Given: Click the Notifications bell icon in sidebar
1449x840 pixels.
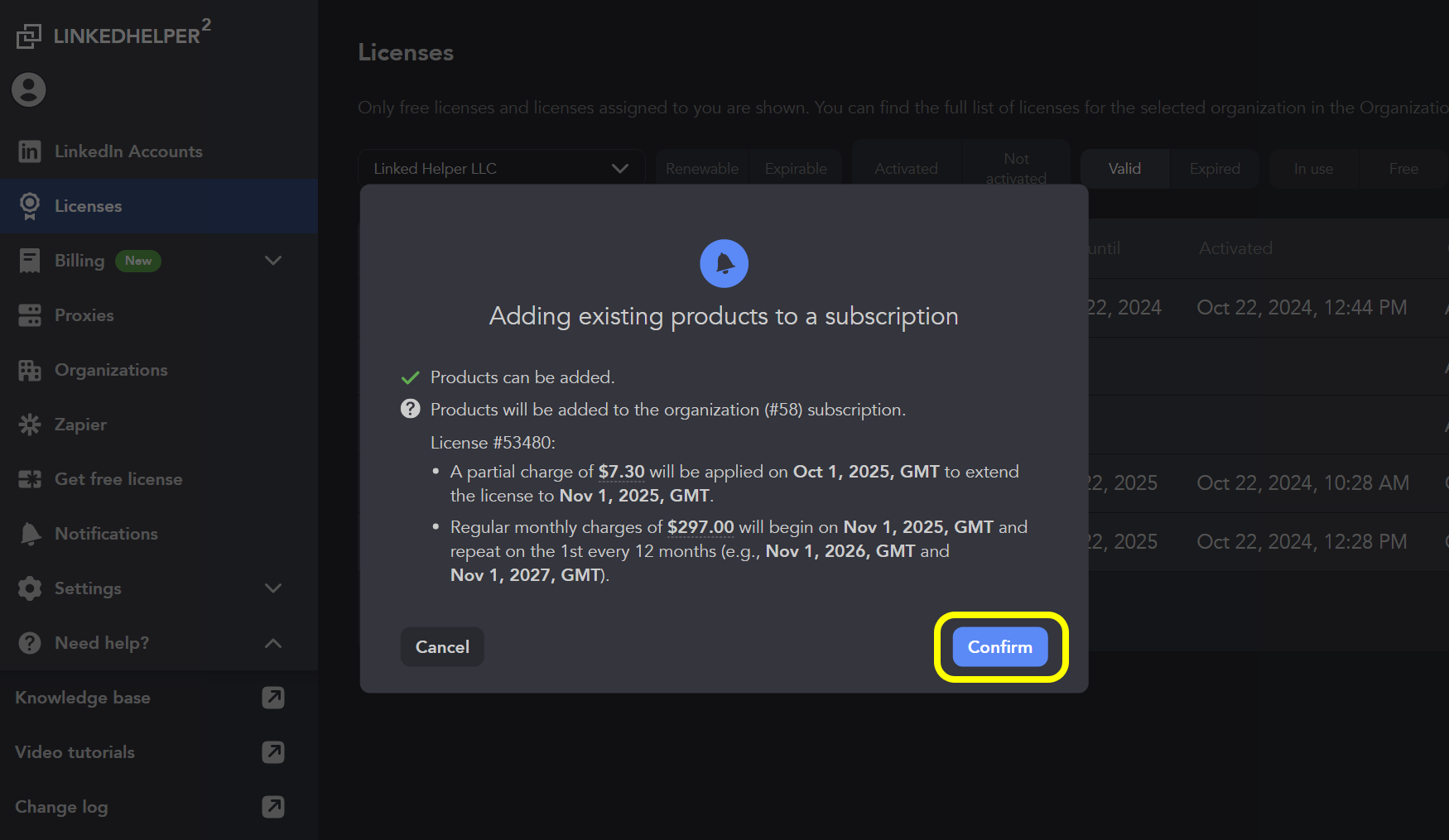Looking at the screenshot, I should pyautogui.click(x=30, y=534).
